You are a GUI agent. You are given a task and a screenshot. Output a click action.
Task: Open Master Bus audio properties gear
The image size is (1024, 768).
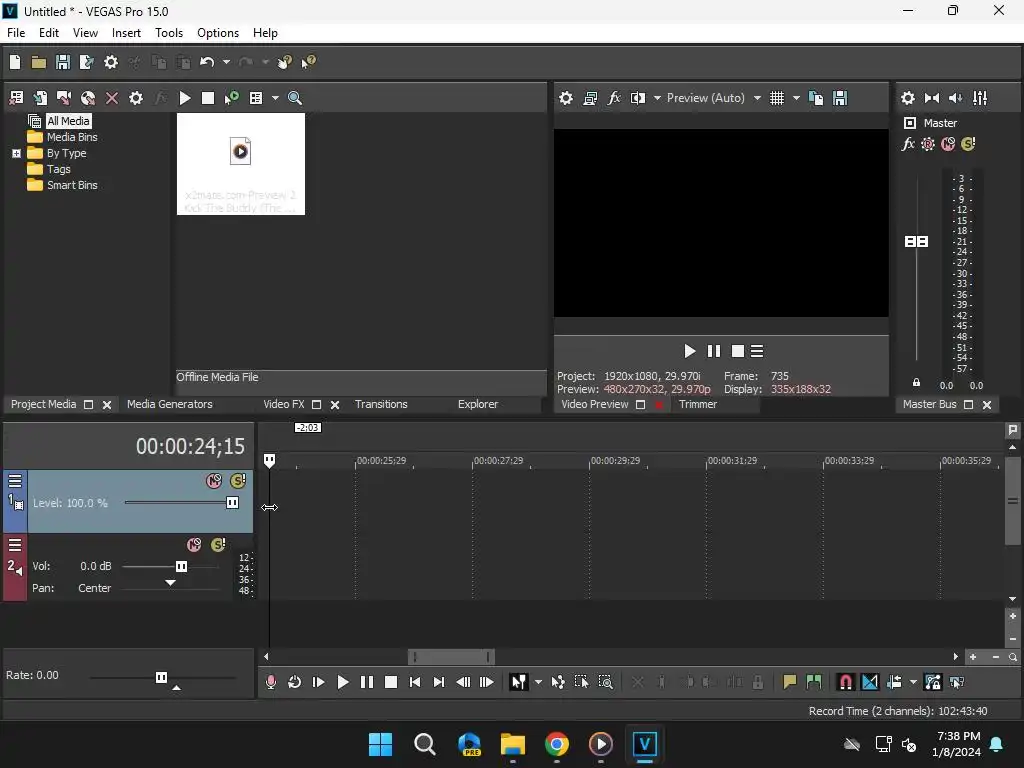[908, 98]
